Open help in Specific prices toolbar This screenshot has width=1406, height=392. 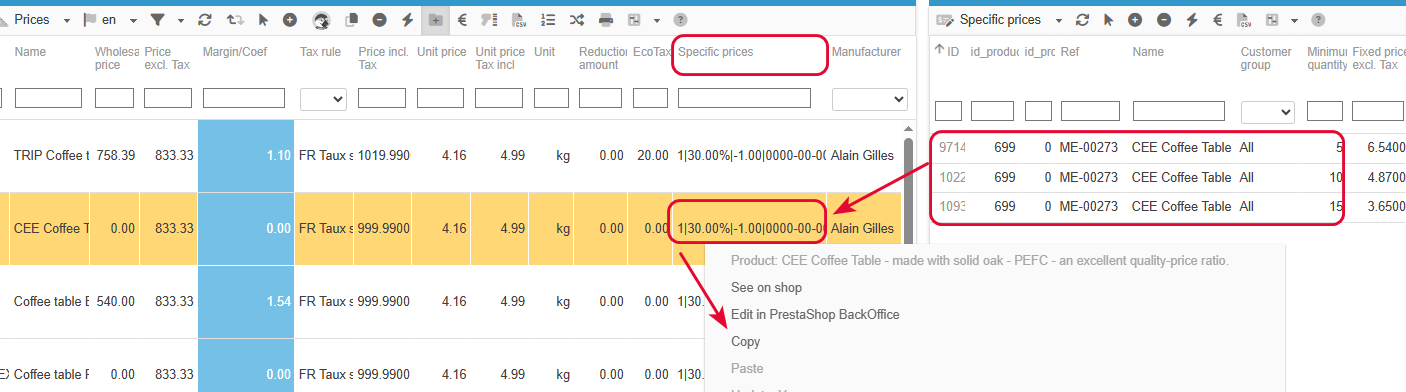(x=1319, y=20)
